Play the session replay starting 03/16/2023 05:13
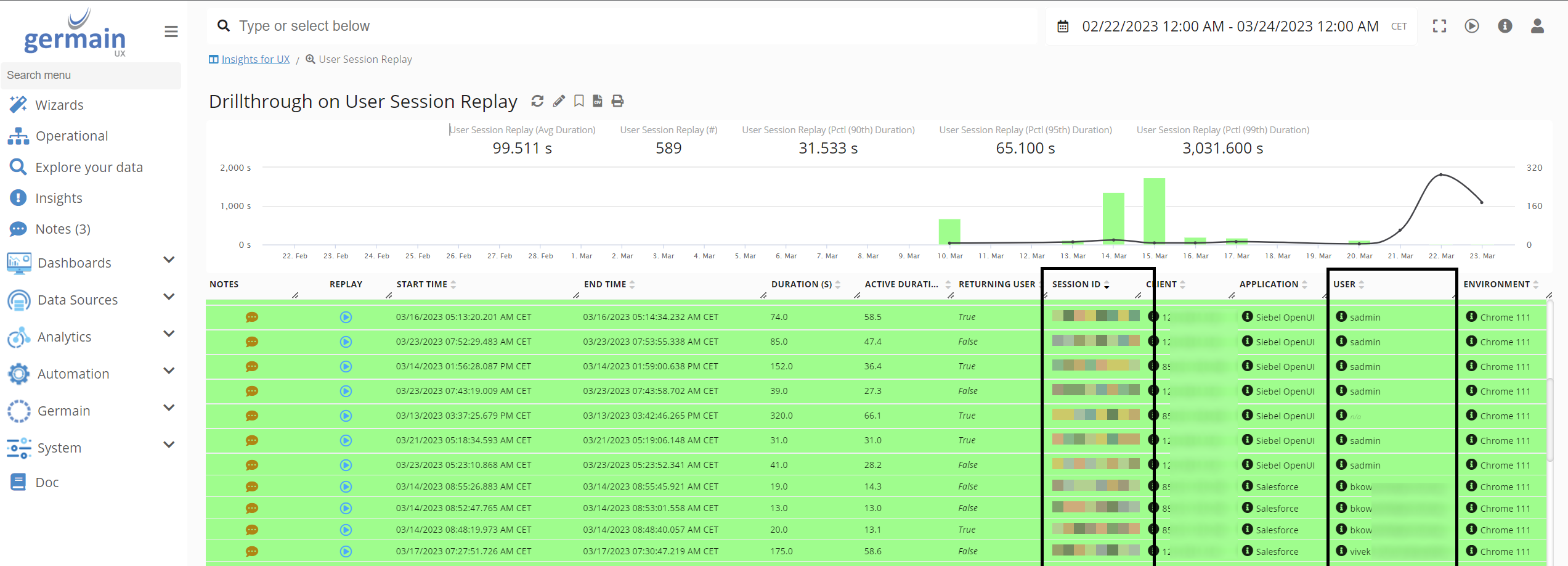Image resolution: width=1568 pixels, height=566 pixels. pos(346,317)
